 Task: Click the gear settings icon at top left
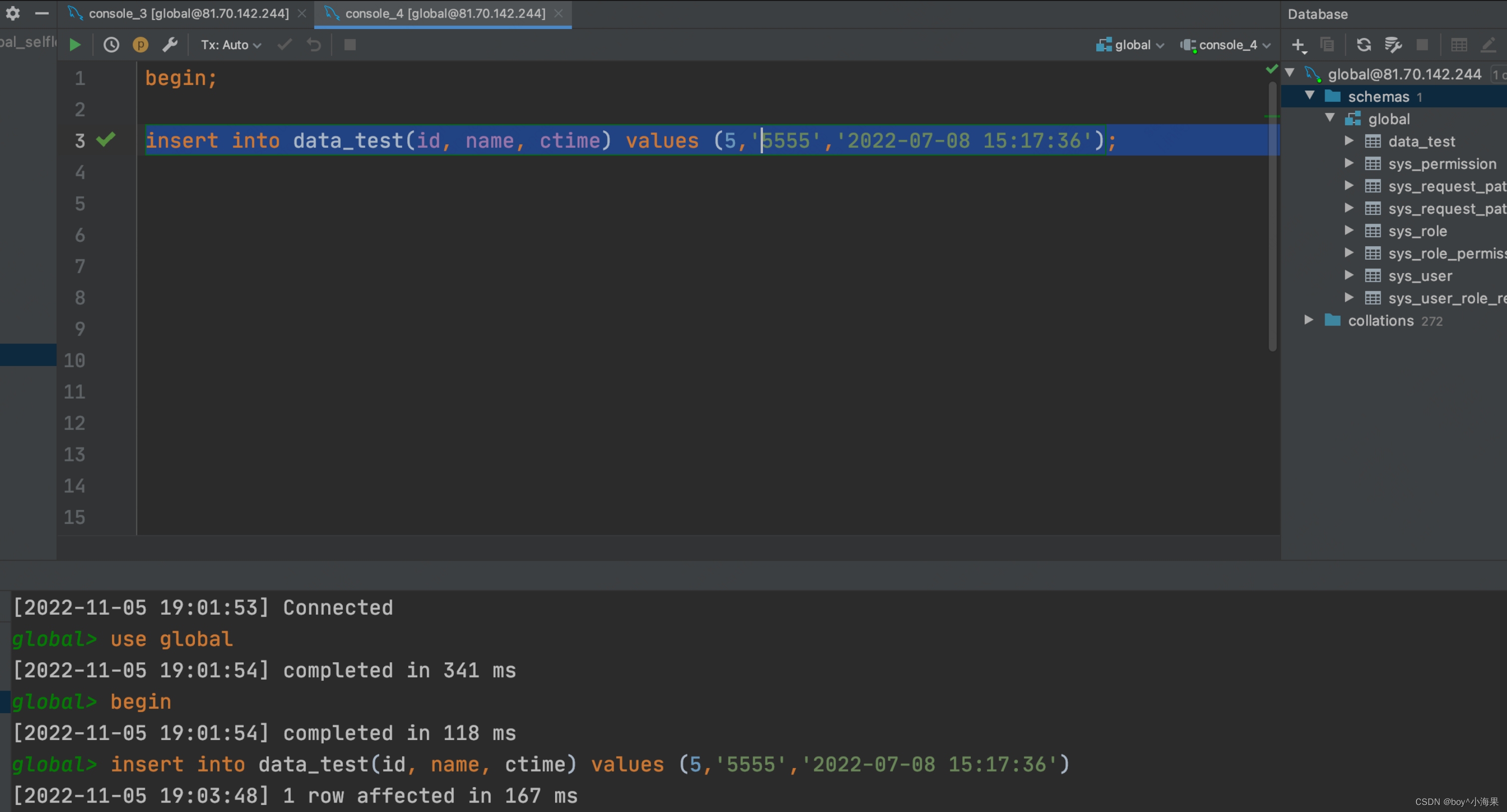tap(13, 13)
